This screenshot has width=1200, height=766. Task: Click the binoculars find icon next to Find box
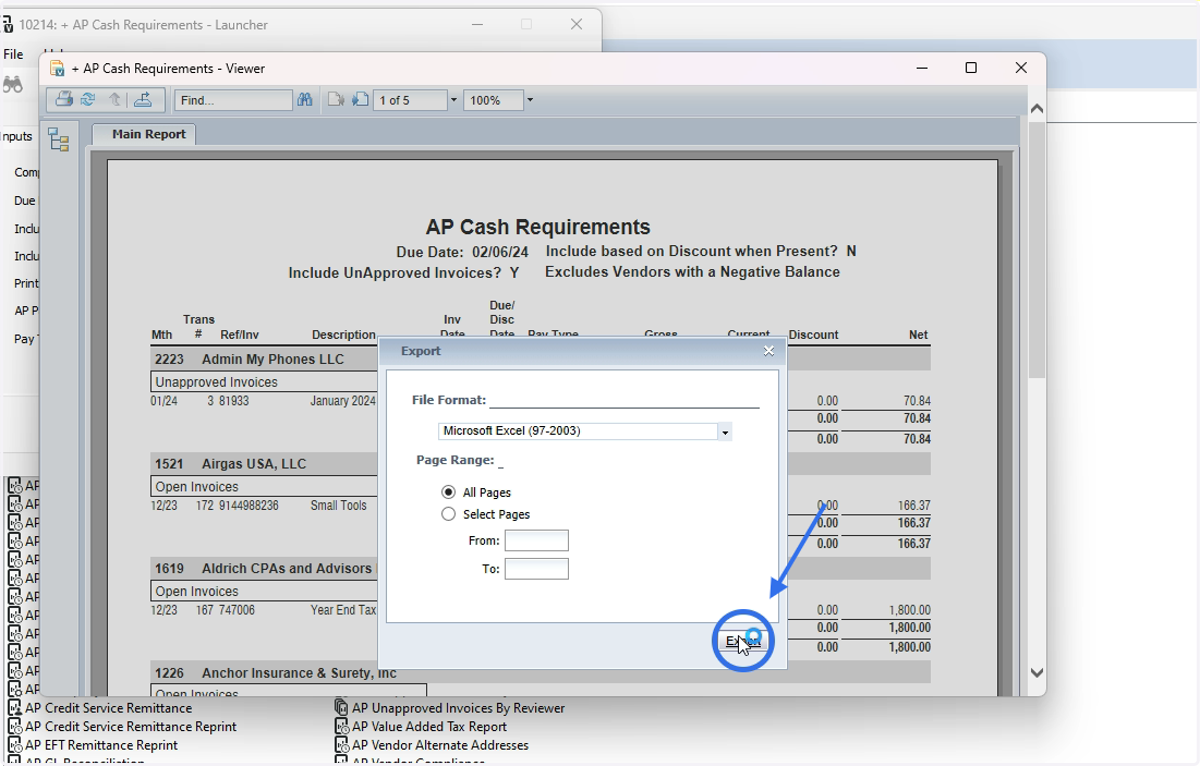[x=305, y=100]
